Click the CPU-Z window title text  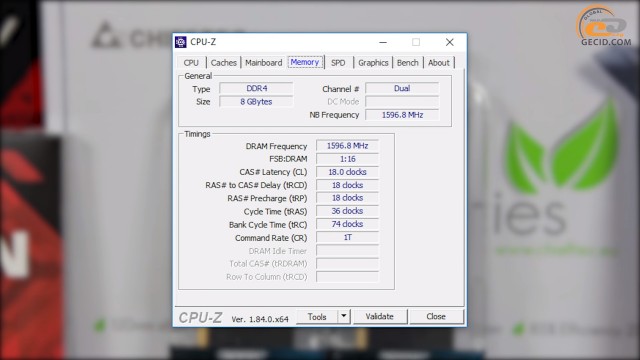click(x=203, y=42)
